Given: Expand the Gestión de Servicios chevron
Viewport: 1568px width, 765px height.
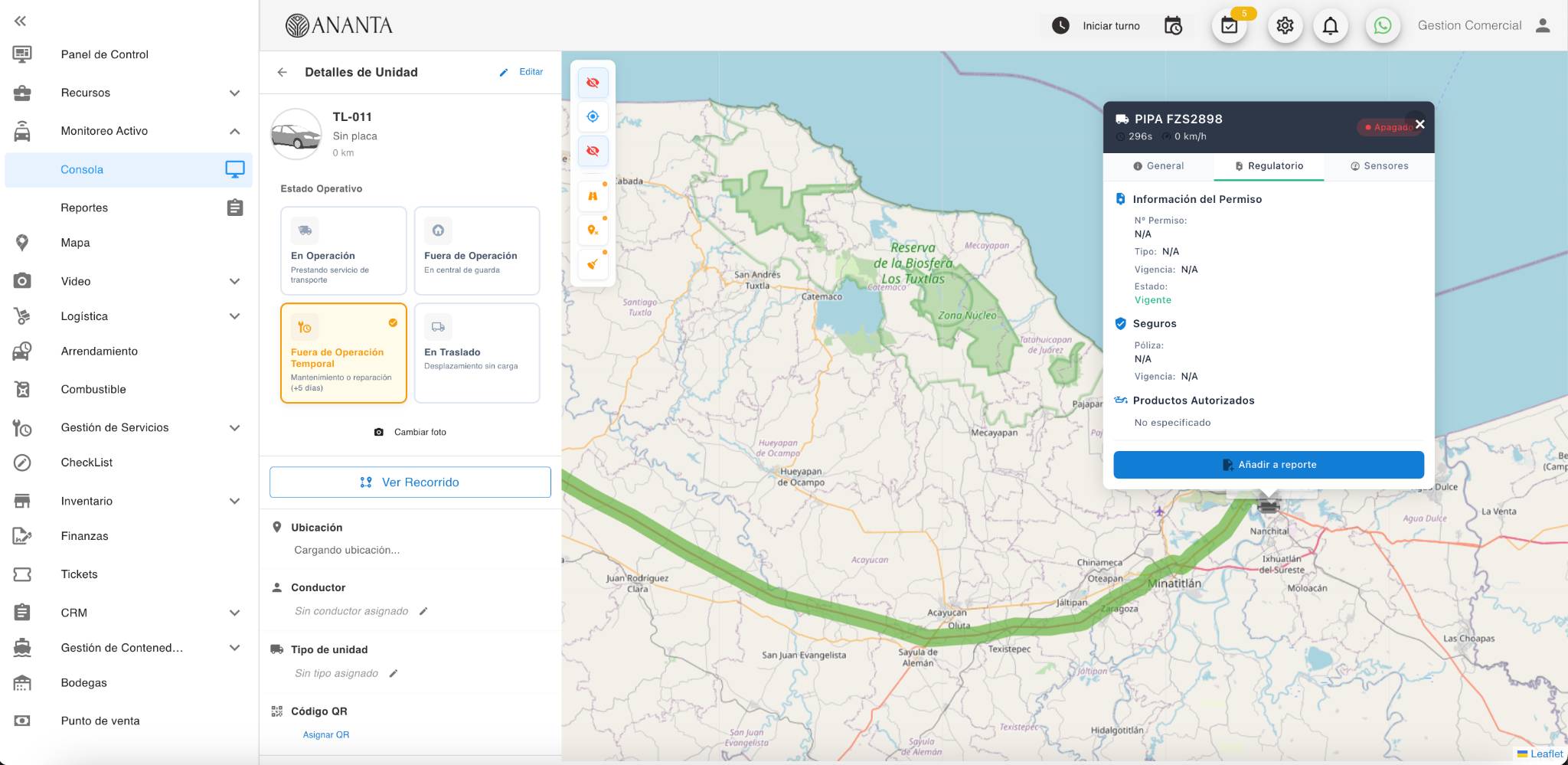Looking at the screenshot, I should click(234, 427).
